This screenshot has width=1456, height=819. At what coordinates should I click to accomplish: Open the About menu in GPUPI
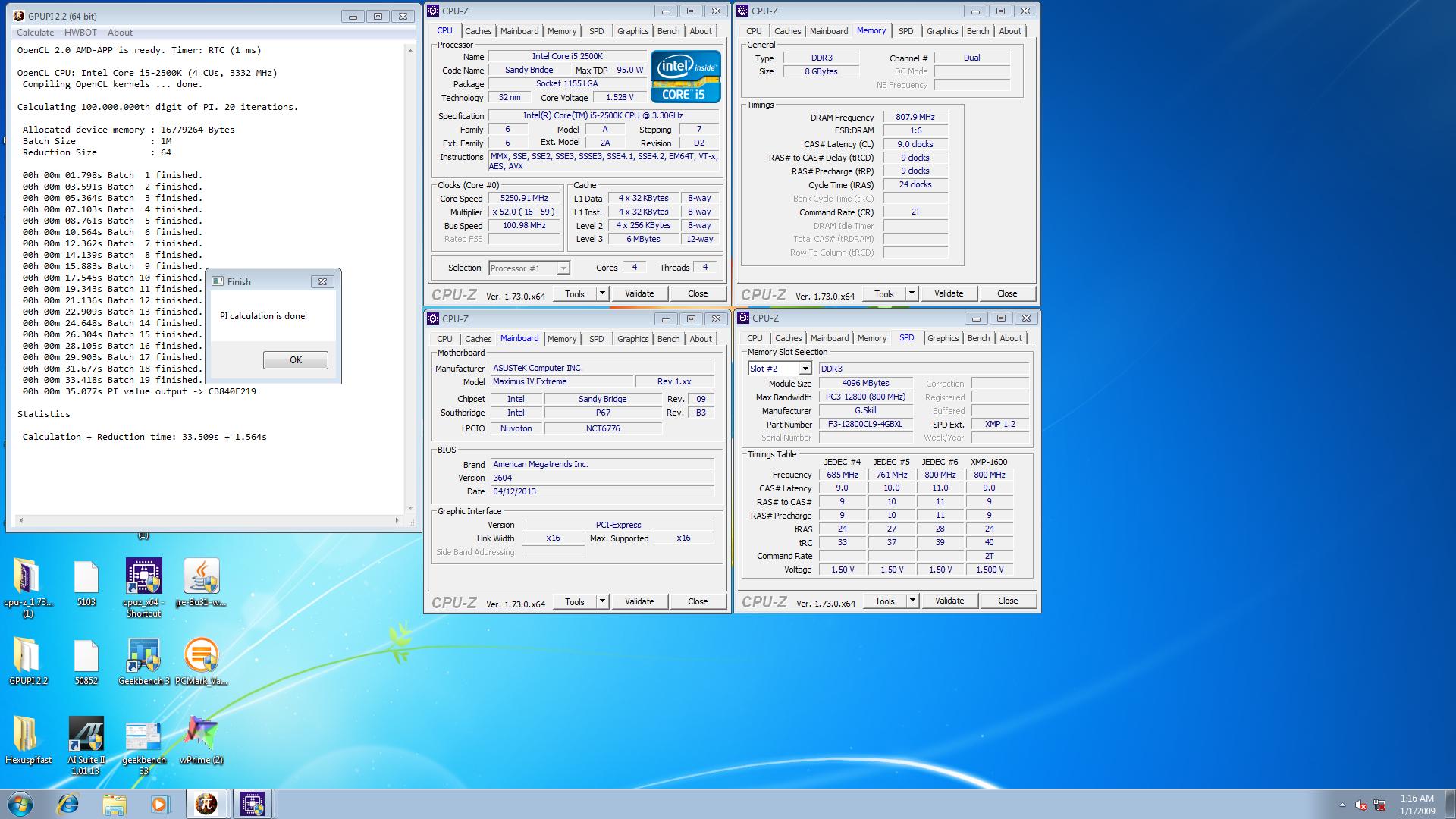120,33
